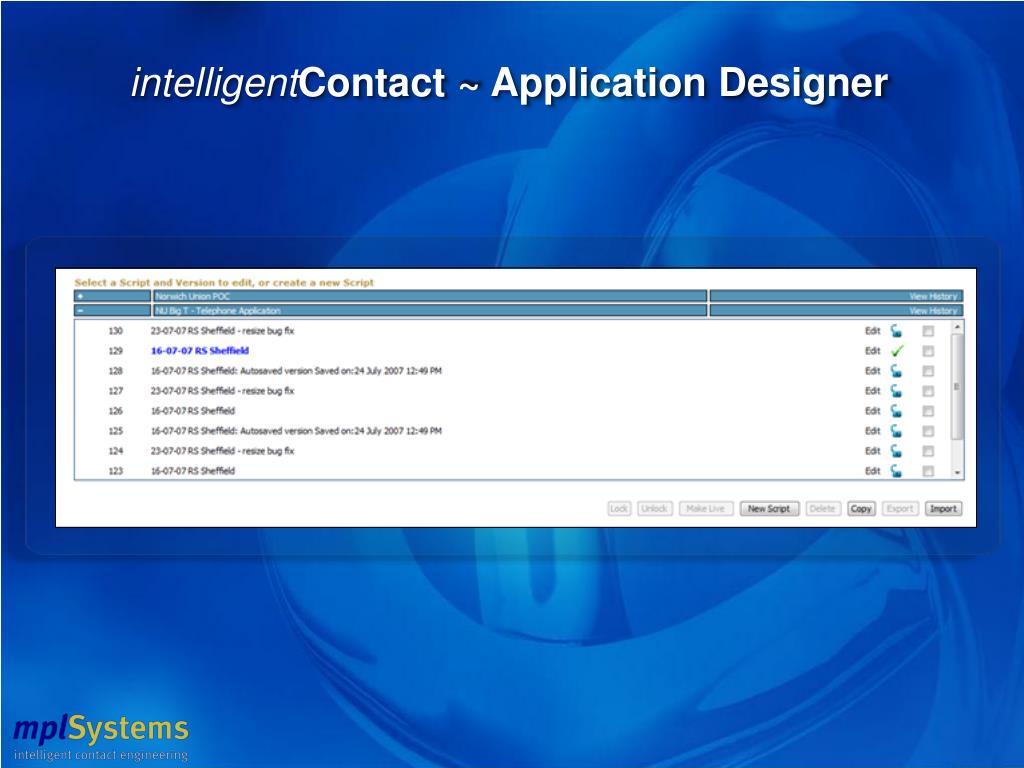The image size is (1024, 768).
Task: Click Edit for version 124
Action: (872, 451)
